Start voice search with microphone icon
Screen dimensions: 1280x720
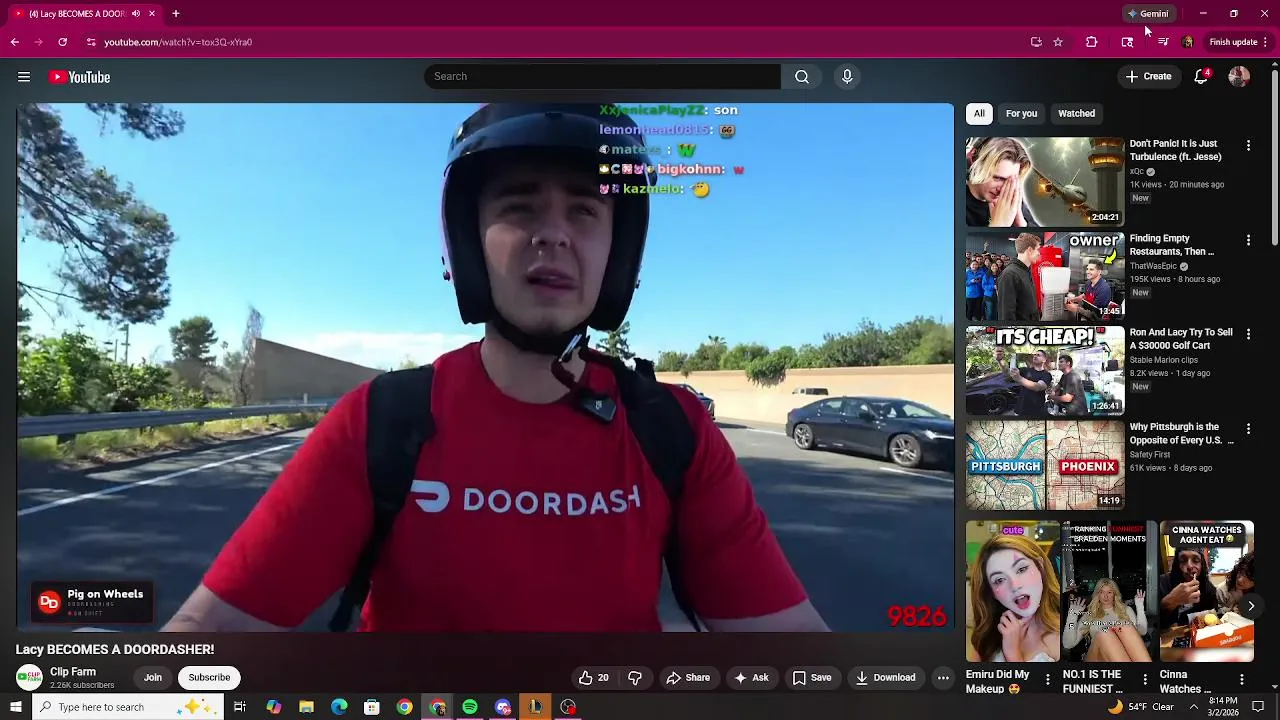click(847, 77)
